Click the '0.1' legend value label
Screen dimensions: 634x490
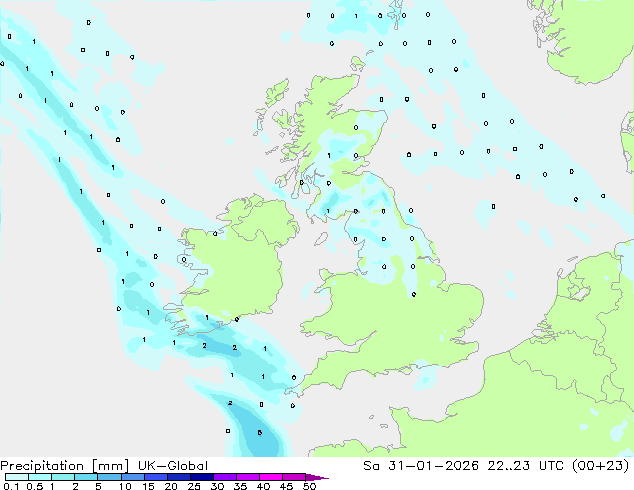(11, 486)
